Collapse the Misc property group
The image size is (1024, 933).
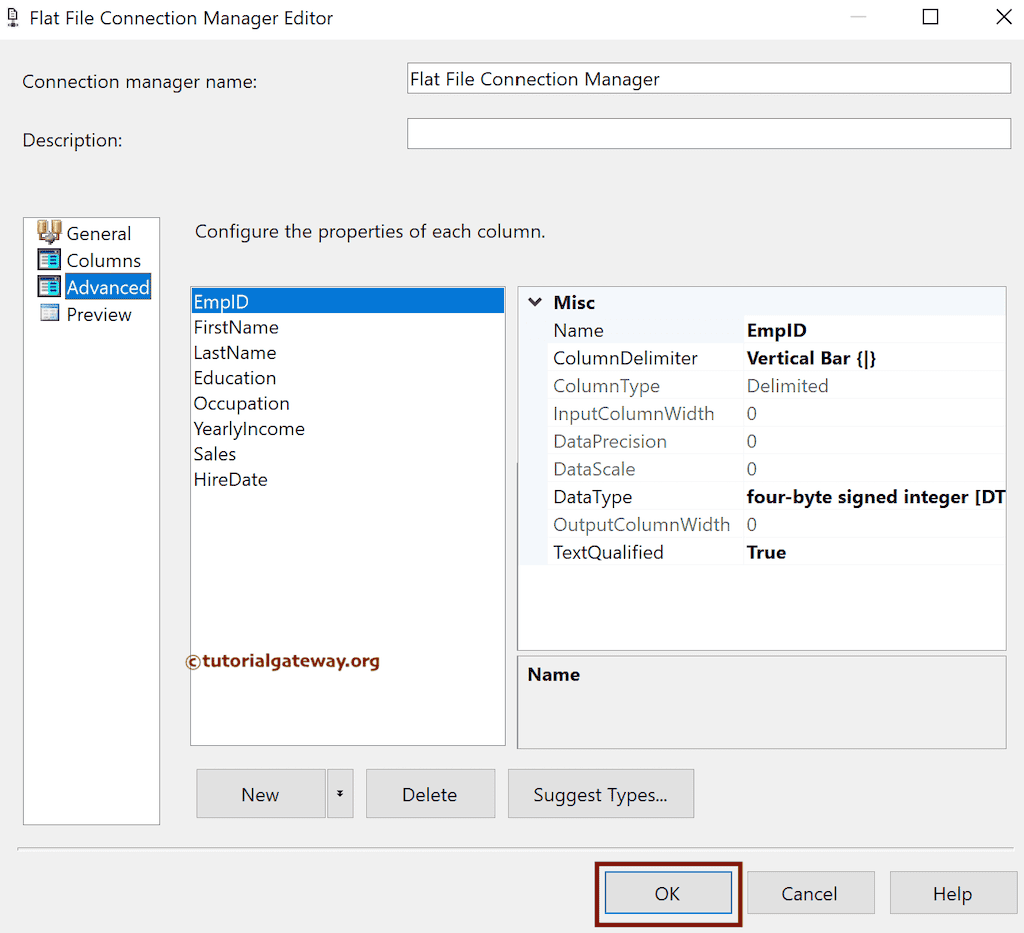coord(535,302)
